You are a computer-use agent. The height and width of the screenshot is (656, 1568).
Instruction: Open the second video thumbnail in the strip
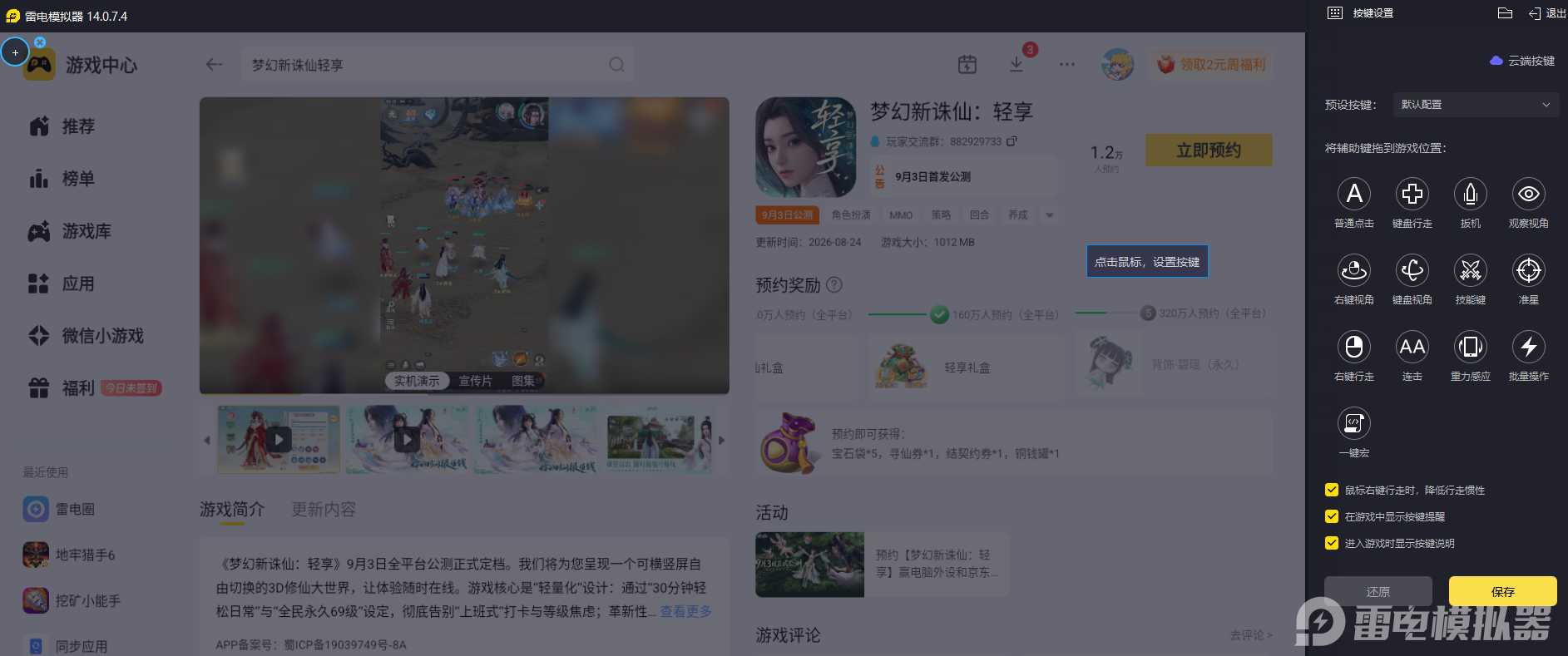click(x=407, y=440)
